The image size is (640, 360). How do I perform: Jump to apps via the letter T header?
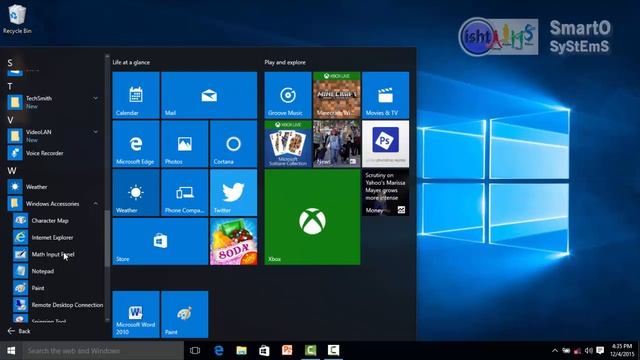point(10,86)
